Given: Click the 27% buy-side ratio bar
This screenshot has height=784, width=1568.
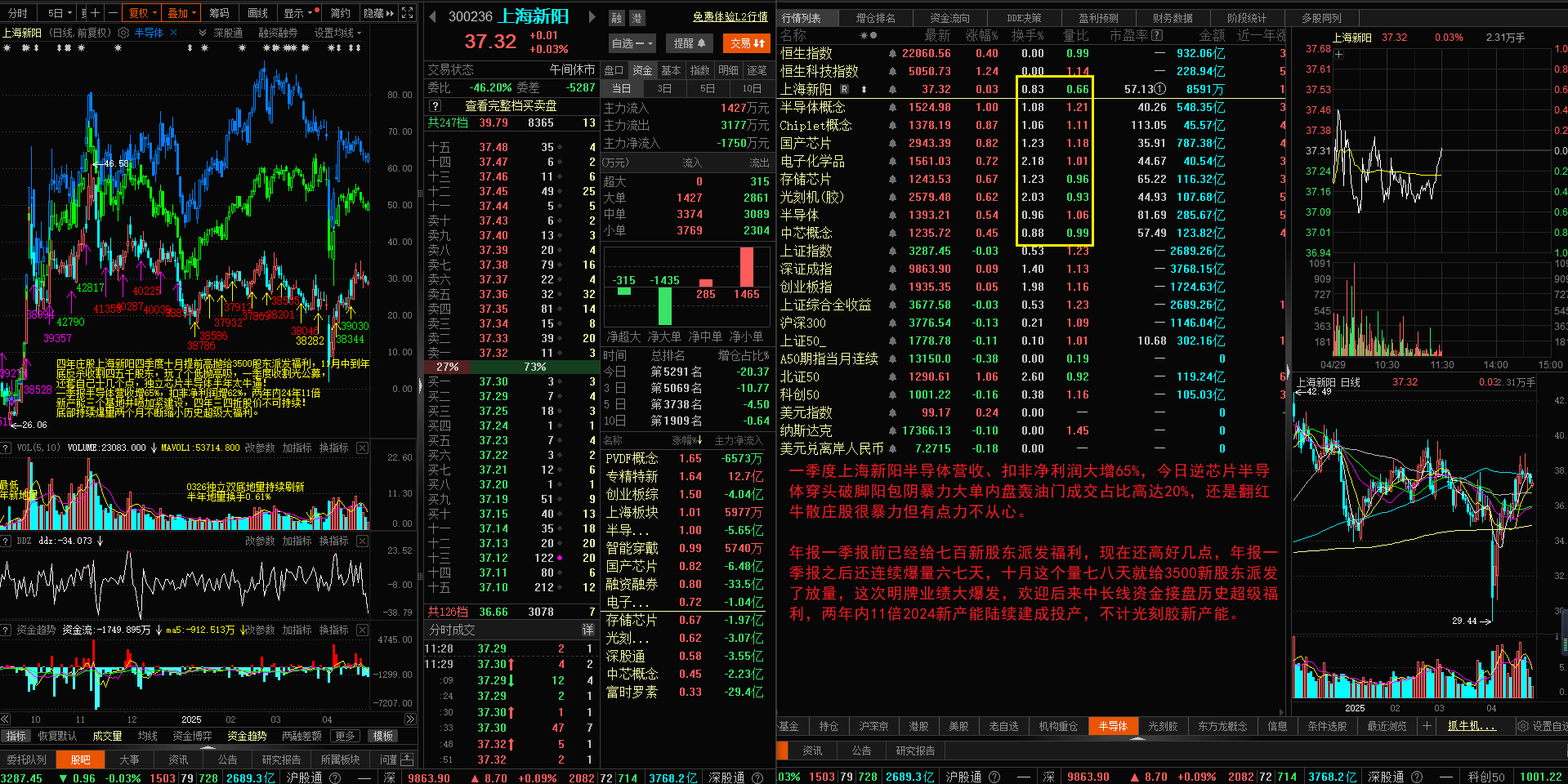Looking at the screenshot, I should pyautogui.click(x=448, y=367).
